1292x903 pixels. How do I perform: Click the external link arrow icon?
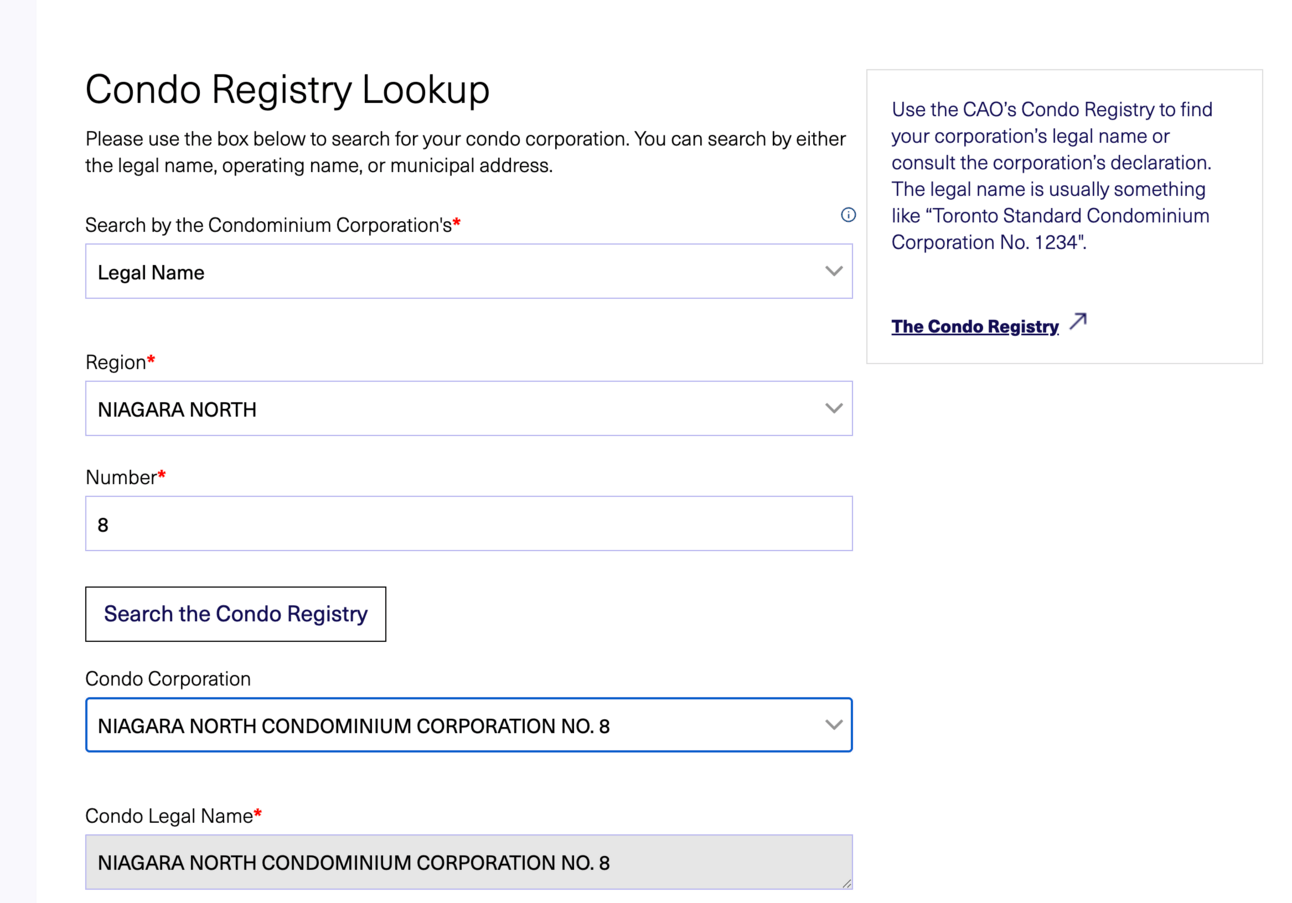[x=1077, y=322]
